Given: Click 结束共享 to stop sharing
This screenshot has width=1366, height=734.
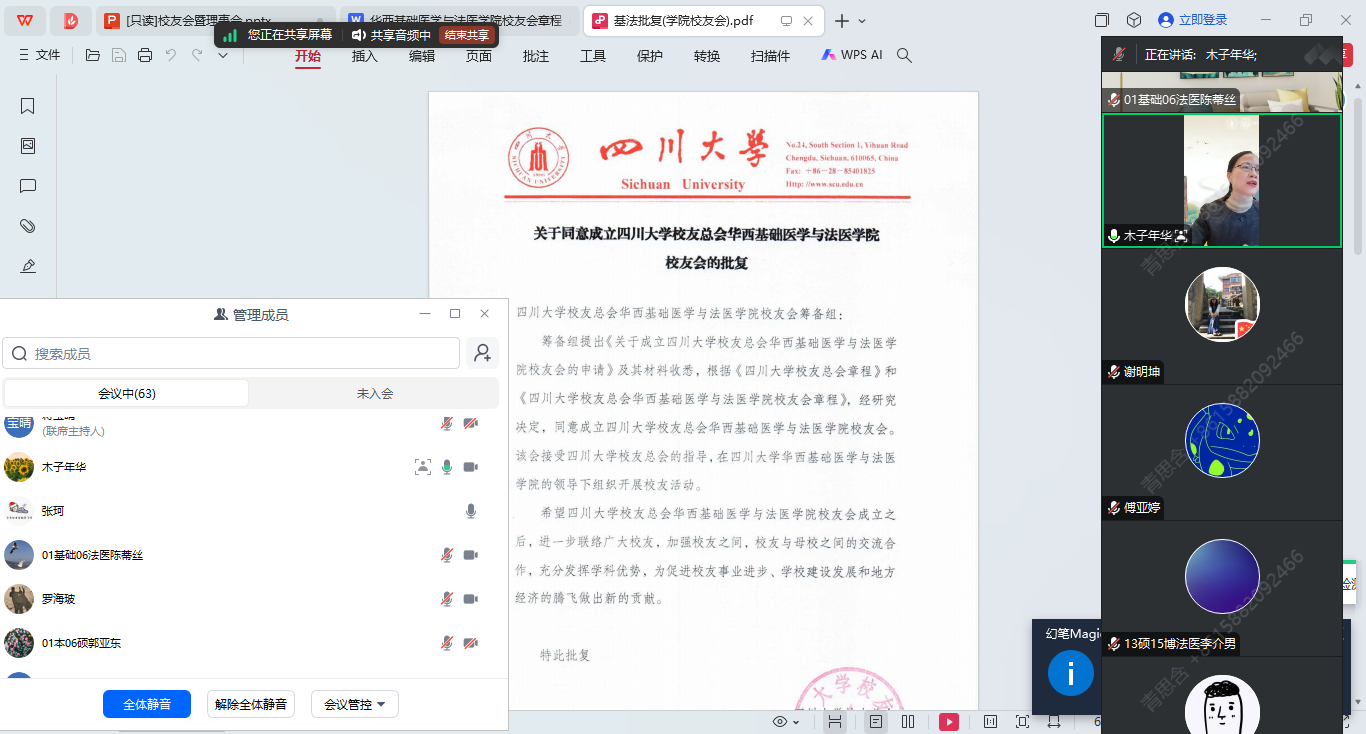Looking at the screenshot, I should (x=467, y=35).
